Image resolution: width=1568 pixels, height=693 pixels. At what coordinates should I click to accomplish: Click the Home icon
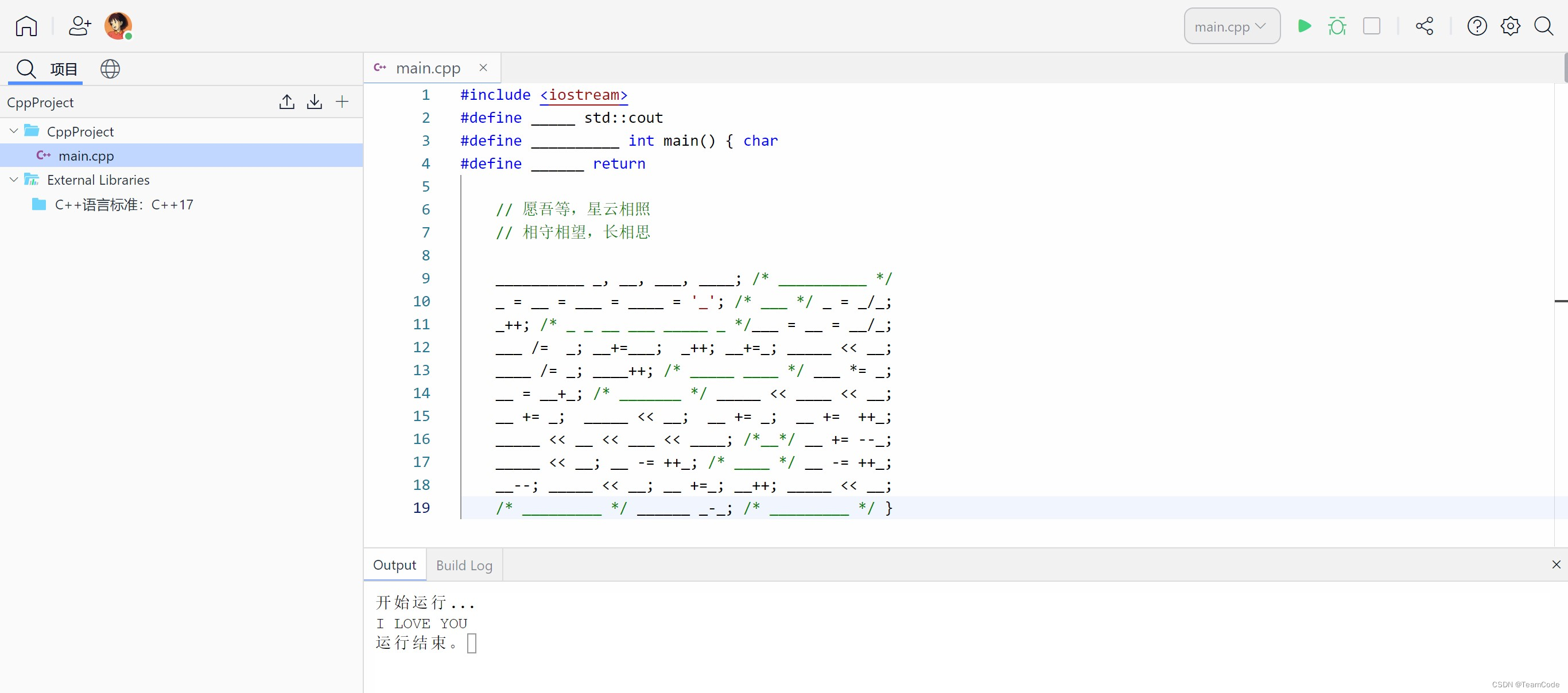click(x=26, y=26)
